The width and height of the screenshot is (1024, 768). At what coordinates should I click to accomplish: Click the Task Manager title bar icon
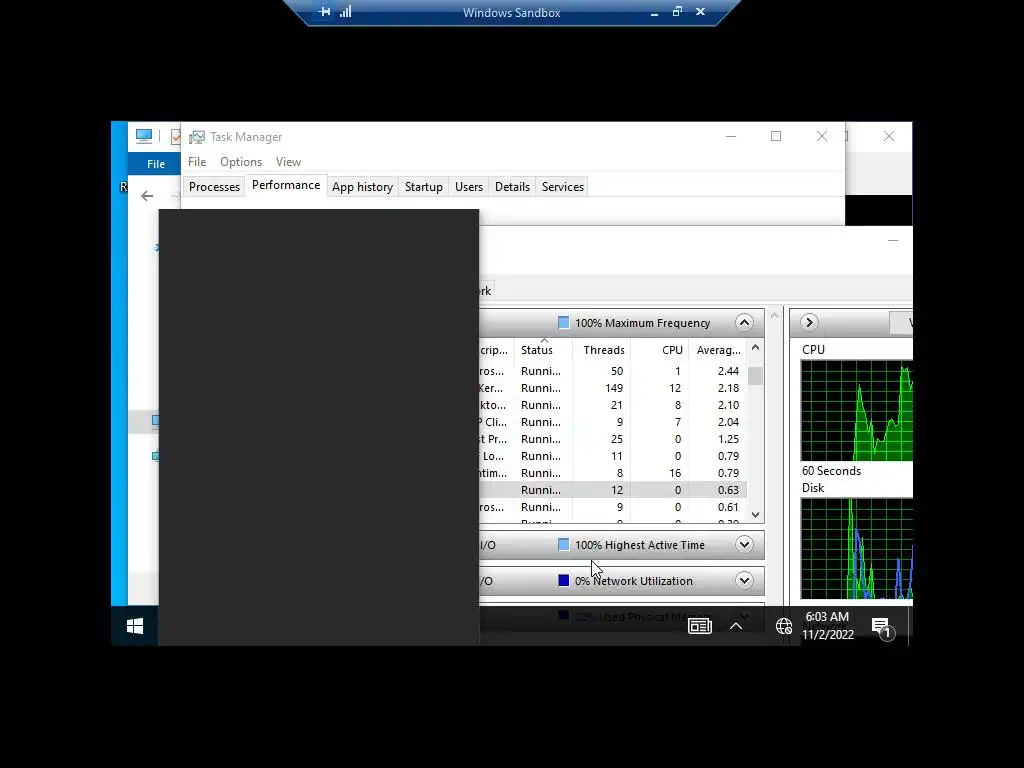(x=197, y=136)
